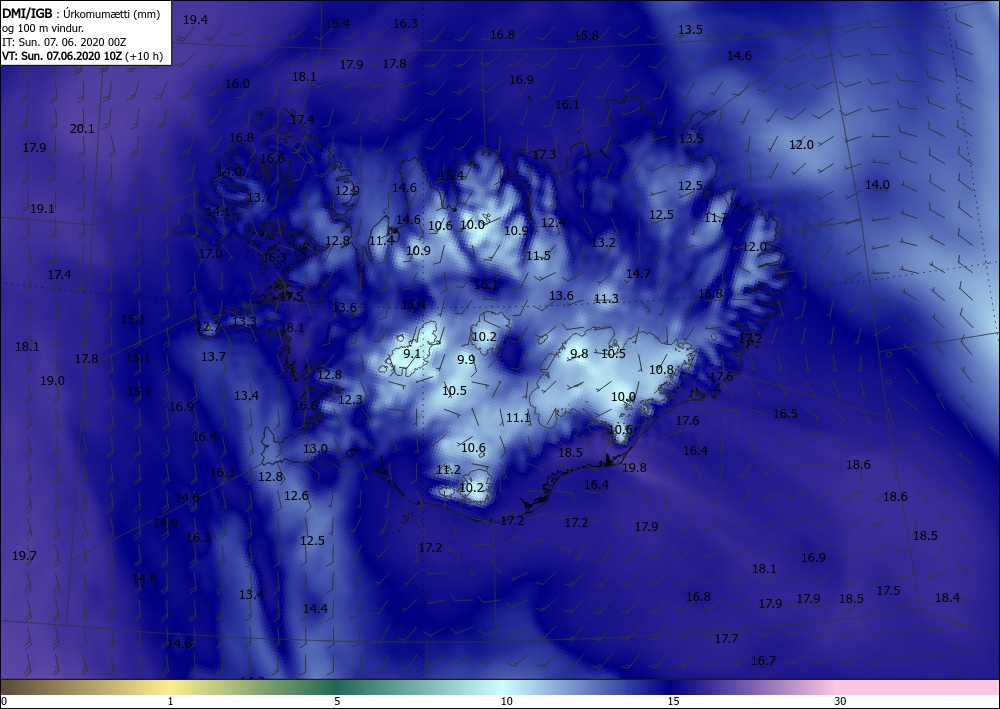Click the 12.6 value on the map
The image size is (1000, 709).
(x=296, y=495)
